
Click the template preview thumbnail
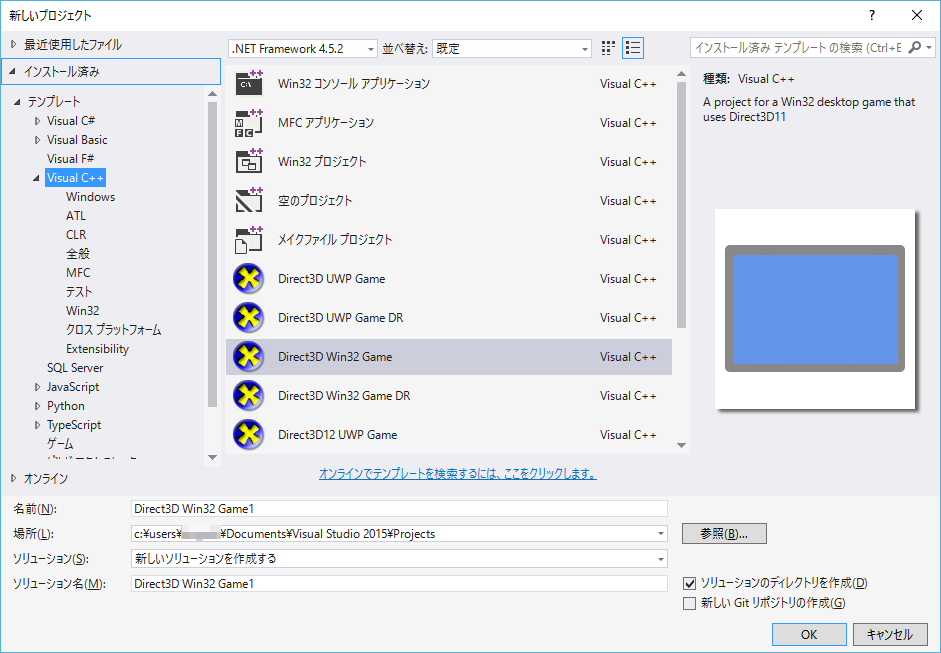tap(814, 308)
